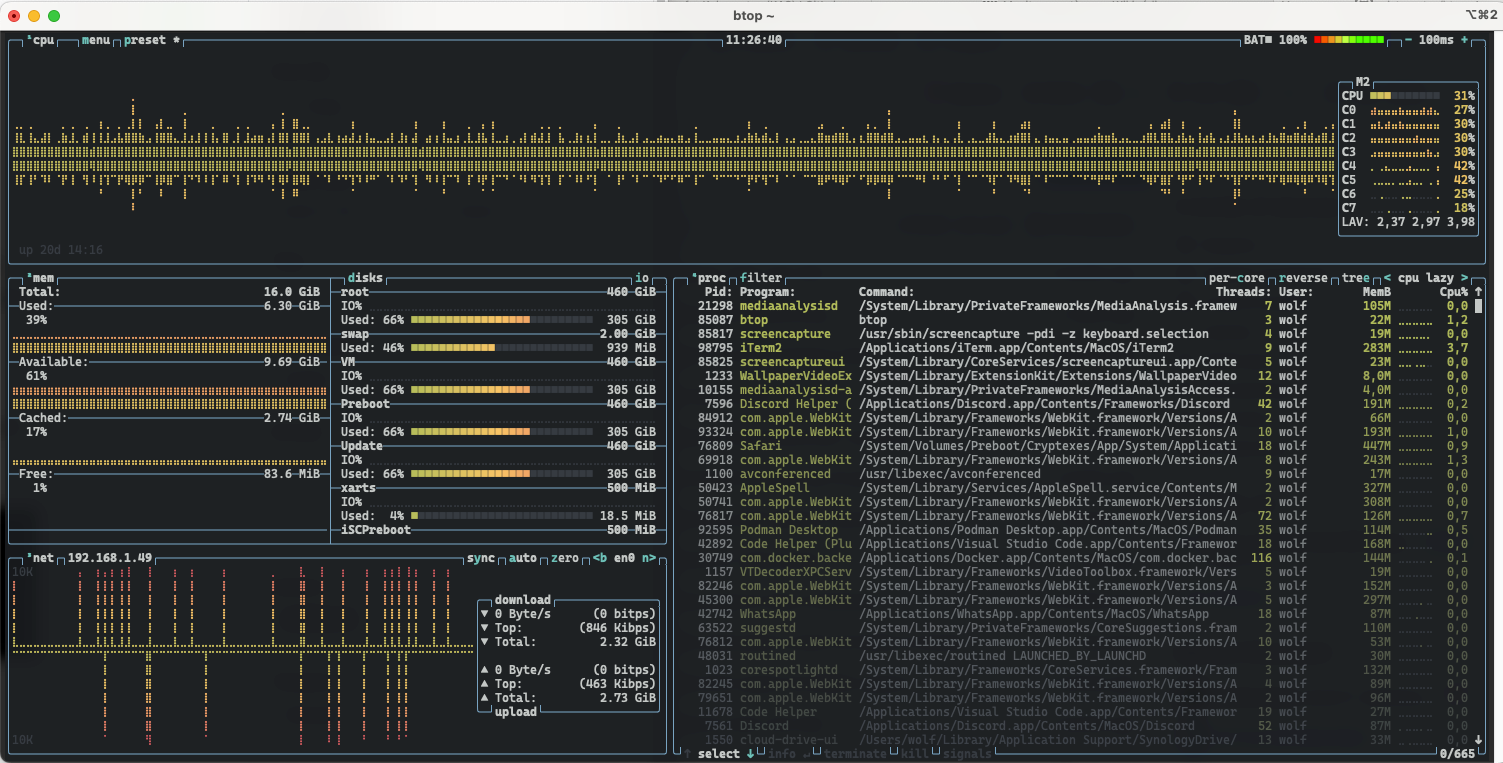Toggle io mode in disks panel
The height and width of the screenshot is (763, 1503).
tap(642, 278)
